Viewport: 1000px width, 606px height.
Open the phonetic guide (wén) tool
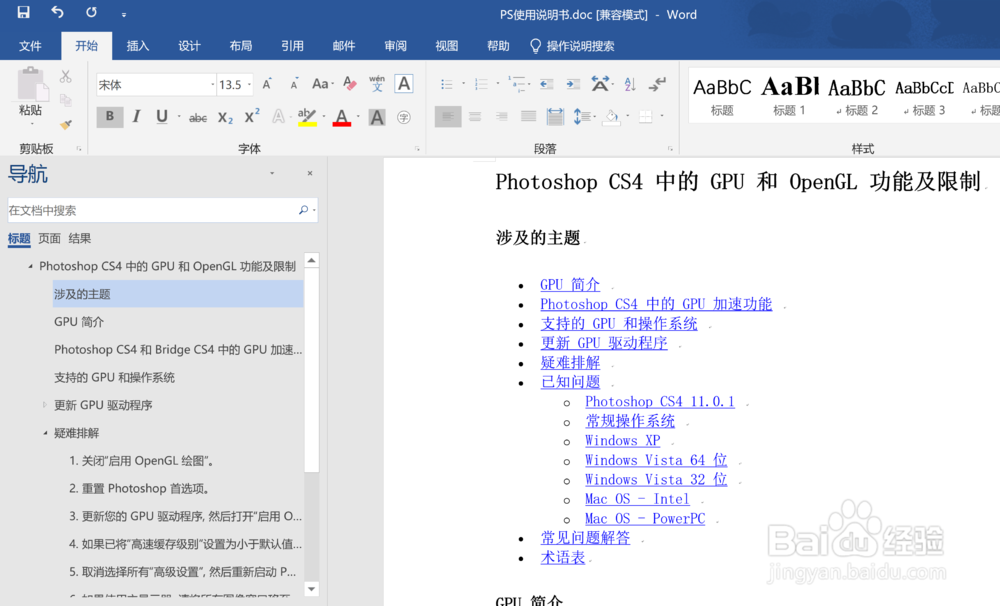tap(377, 84)
